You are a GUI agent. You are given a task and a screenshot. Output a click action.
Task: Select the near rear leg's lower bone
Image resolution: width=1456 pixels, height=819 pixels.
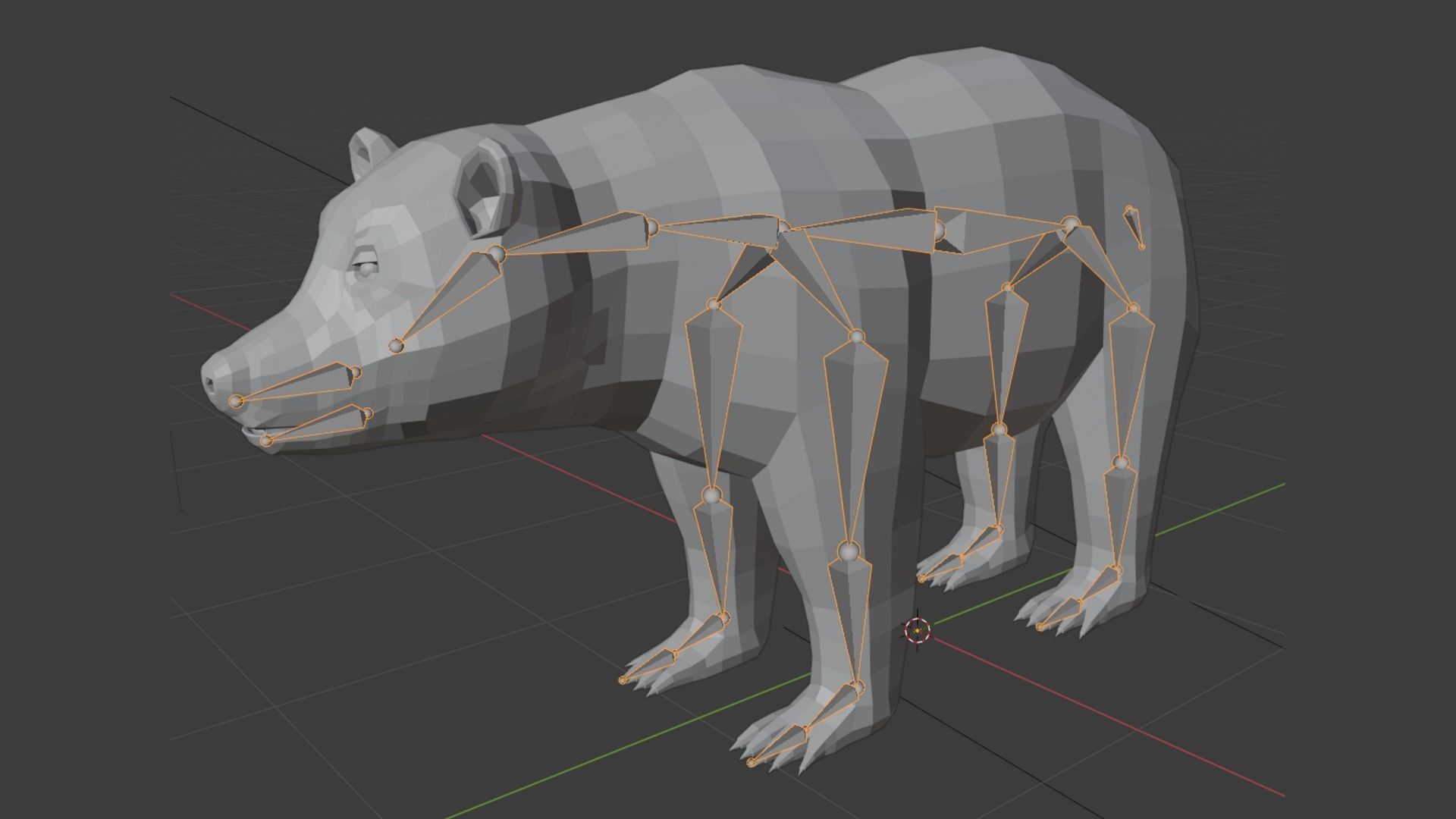[1120, 517]
